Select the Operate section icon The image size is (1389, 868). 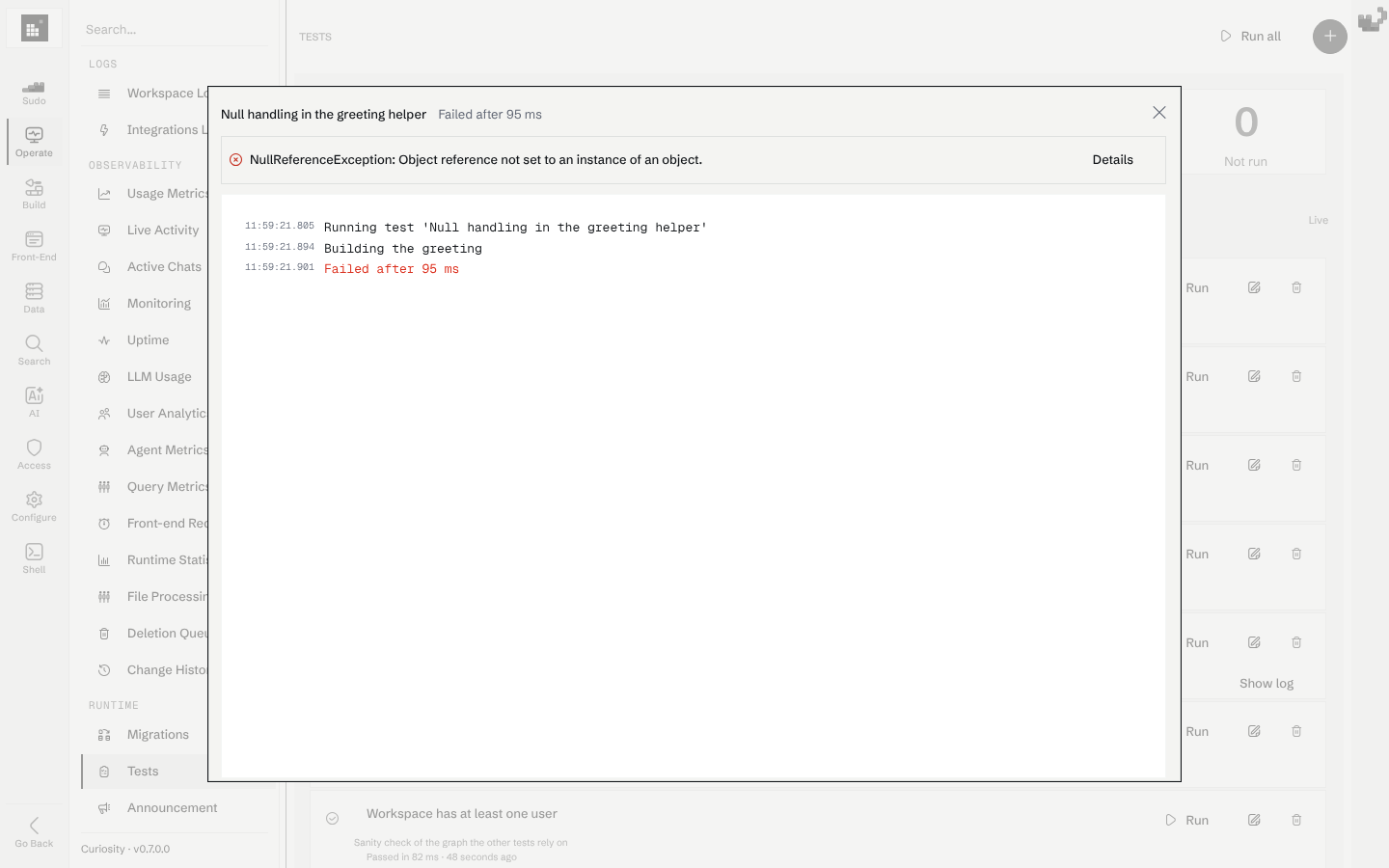pyautogui.click(x=34, y=142)
